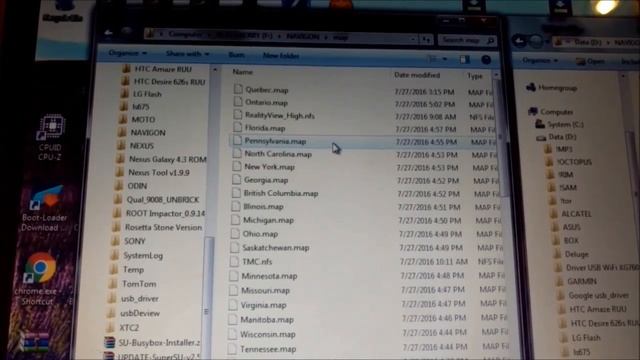Click the ALCATEL folder icon in right window
The image size is (640, 360).
(x=554, y=213)
